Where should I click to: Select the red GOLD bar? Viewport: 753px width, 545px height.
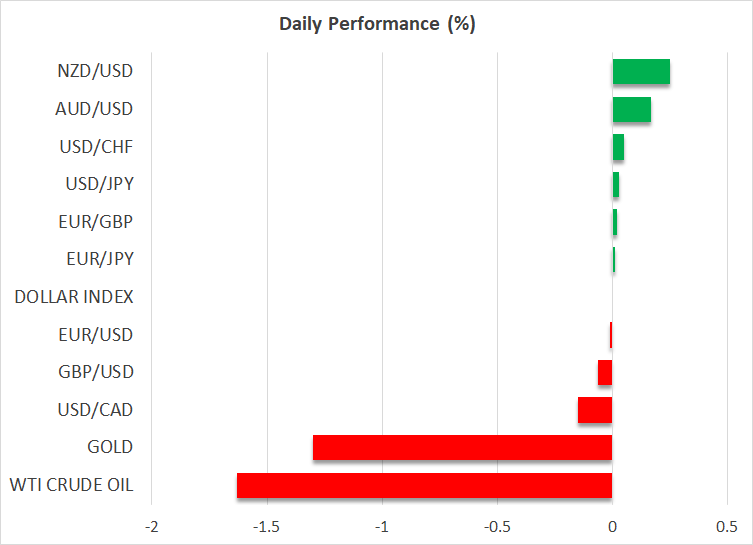[462, 447]
